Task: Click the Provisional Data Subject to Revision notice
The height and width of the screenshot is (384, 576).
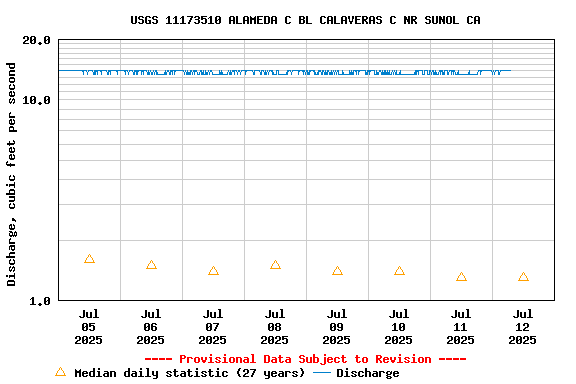Action: point(305,359)
